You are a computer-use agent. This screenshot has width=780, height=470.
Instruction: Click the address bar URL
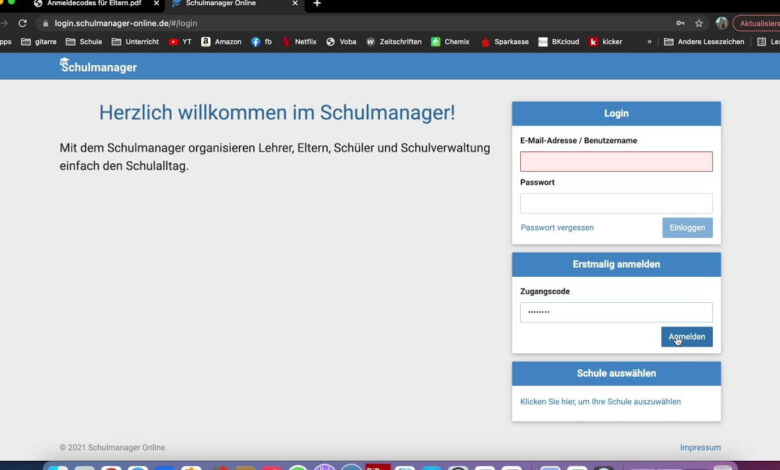tap(126, 23)
